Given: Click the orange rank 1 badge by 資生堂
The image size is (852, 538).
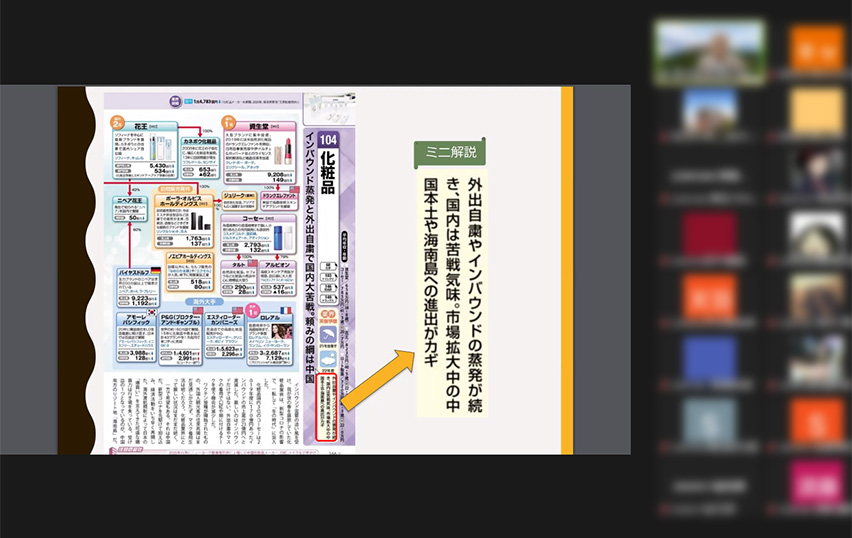Looking at the screenshot, I should click(228, 122).
